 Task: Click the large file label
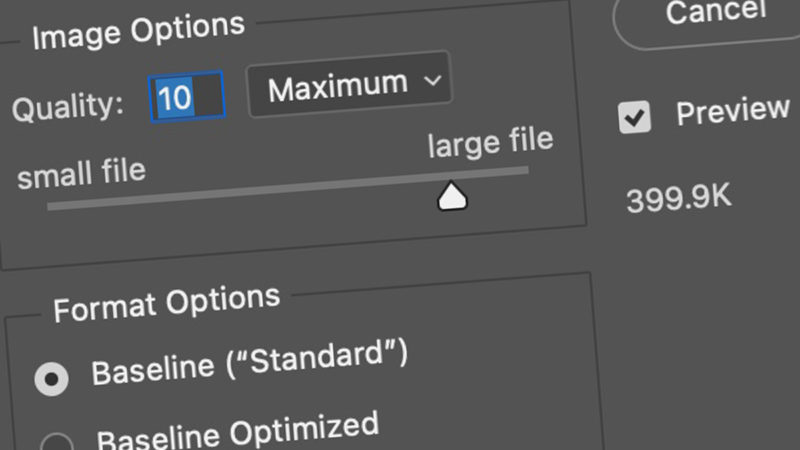point(490,142)
